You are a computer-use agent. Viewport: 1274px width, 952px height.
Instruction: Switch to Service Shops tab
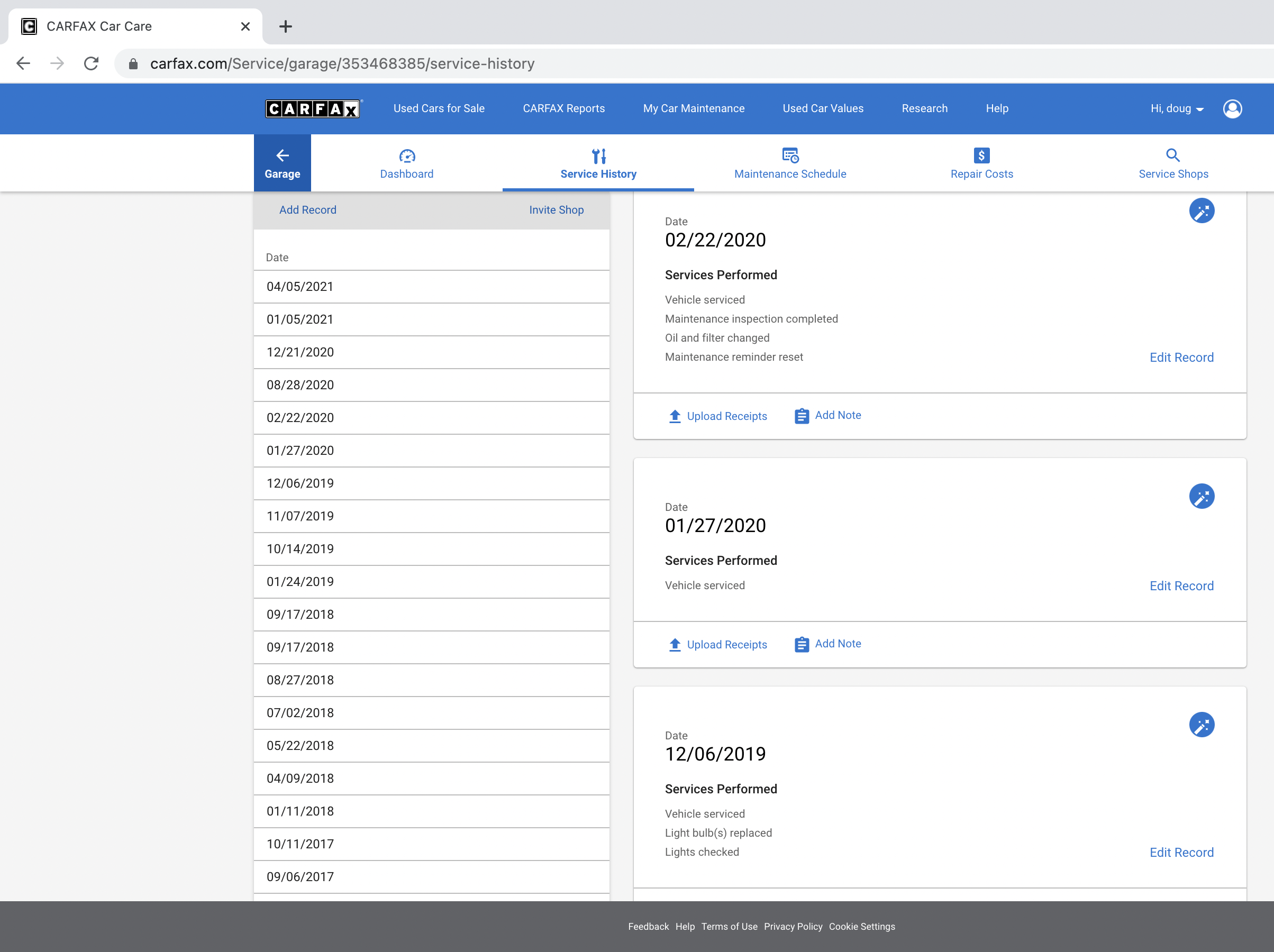(1173, 163)
